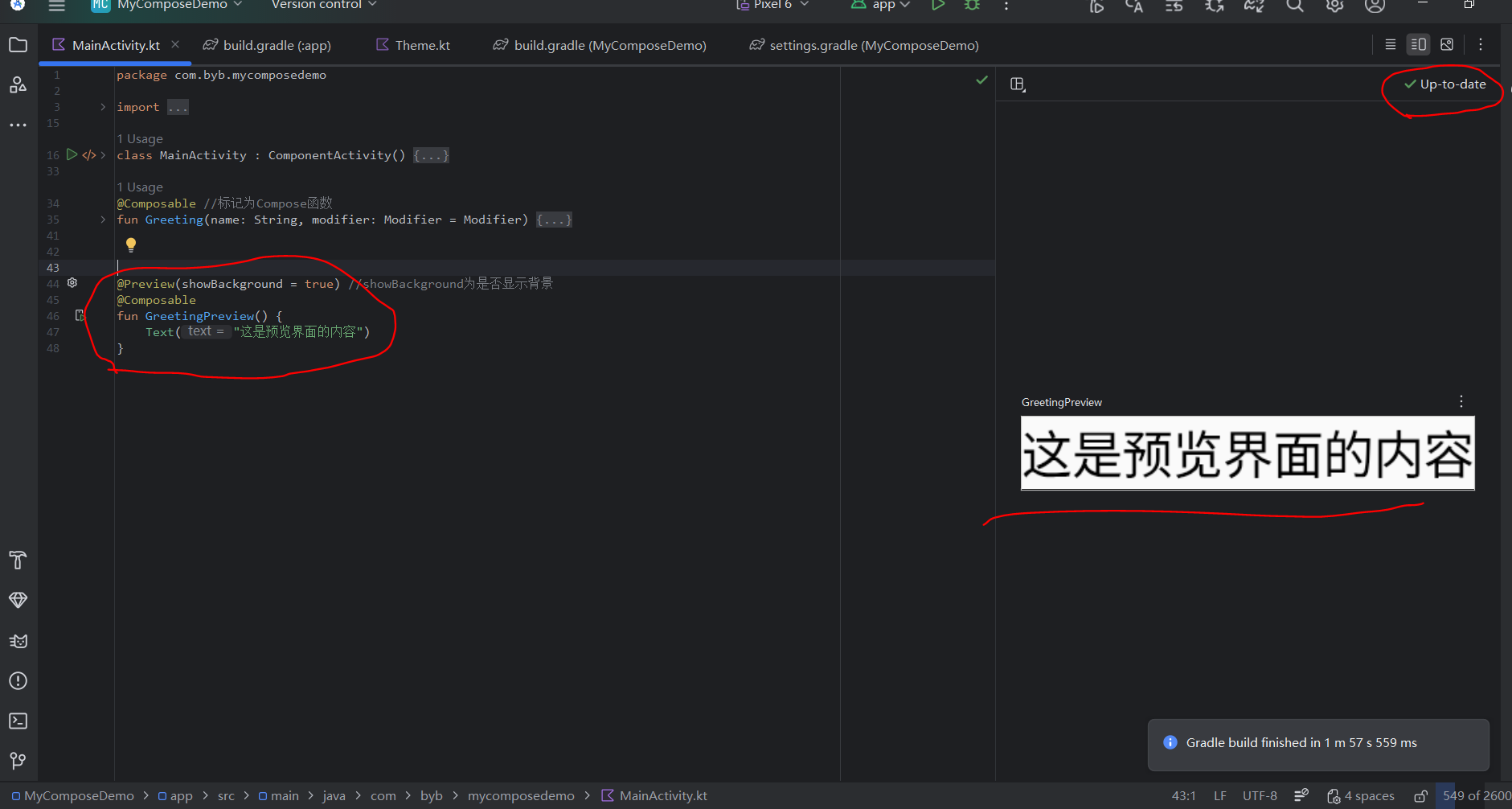Open IDE settings gear icon
The width and height of the screenshot is (1512, 809).
point(1334,6)
